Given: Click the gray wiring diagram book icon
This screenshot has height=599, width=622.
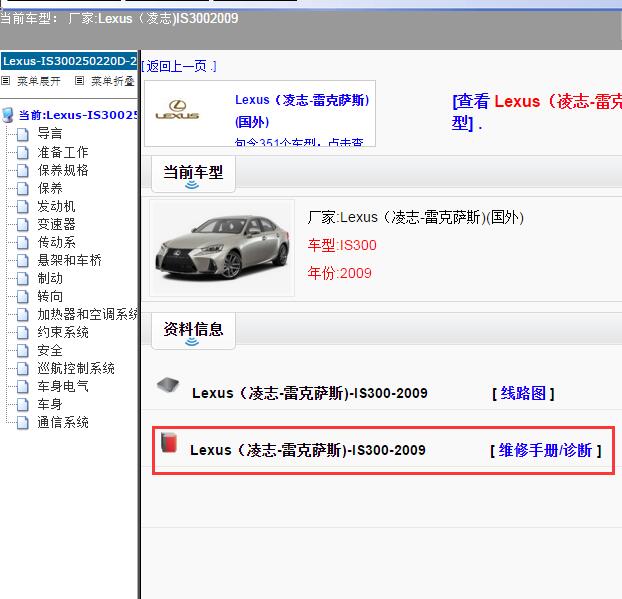Looking at the screenshot, I should 168,384.
